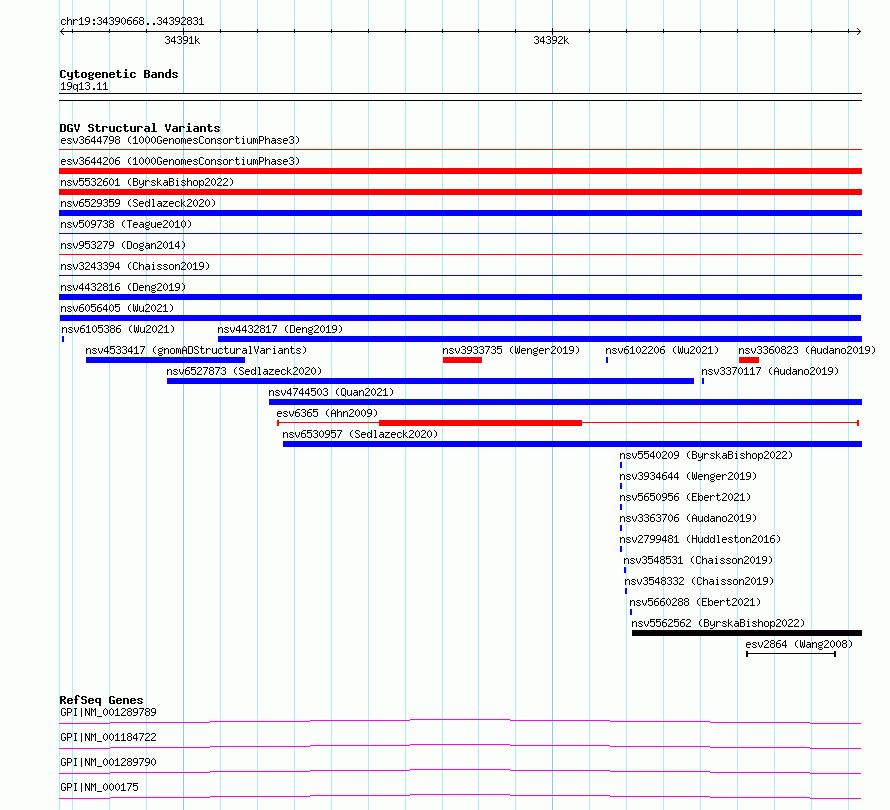The height and width of the screenshot is (810, 890).
Task: Click the nsv4744503 (Quan2021) label
Action: [331, 392]
